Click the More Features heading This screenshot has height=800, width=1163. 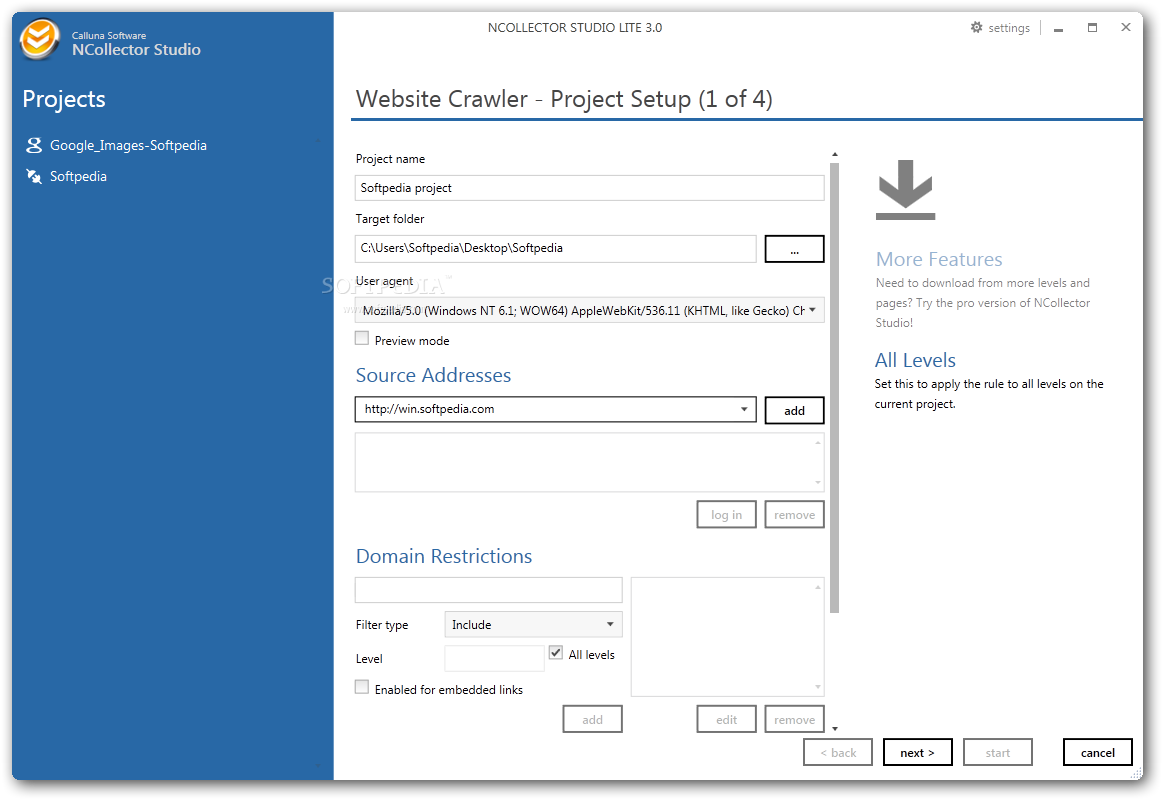pyautogui.click(x=939, y=259)
